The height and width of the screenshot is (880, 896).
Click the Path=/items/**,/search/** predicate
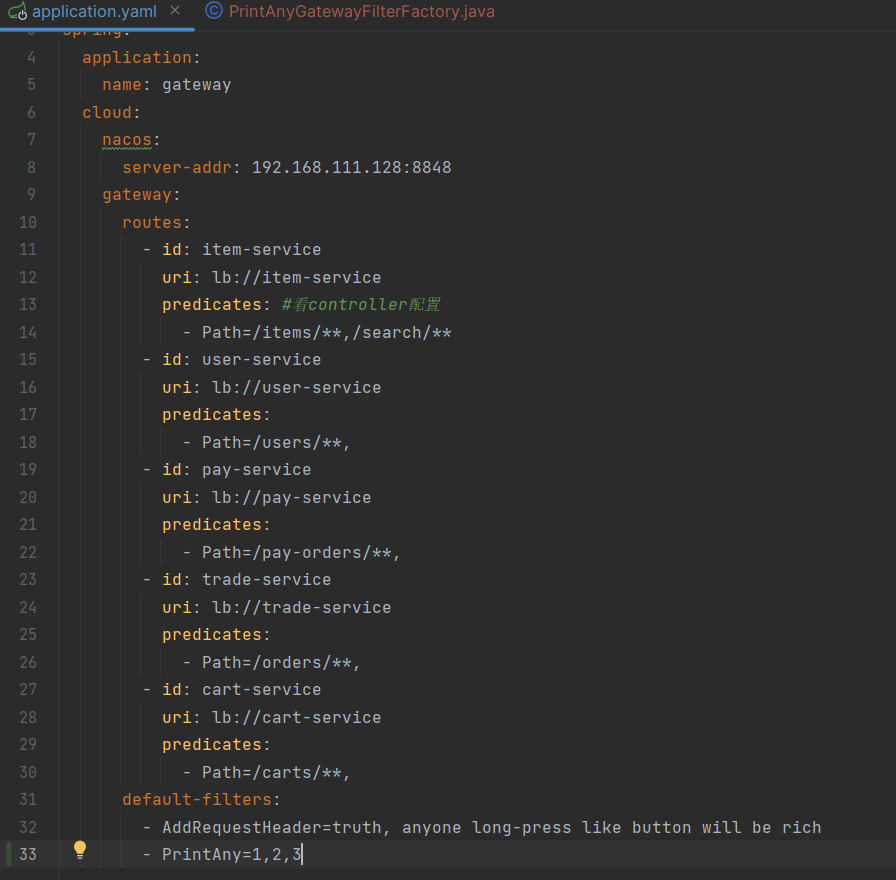tap(326, 332)
